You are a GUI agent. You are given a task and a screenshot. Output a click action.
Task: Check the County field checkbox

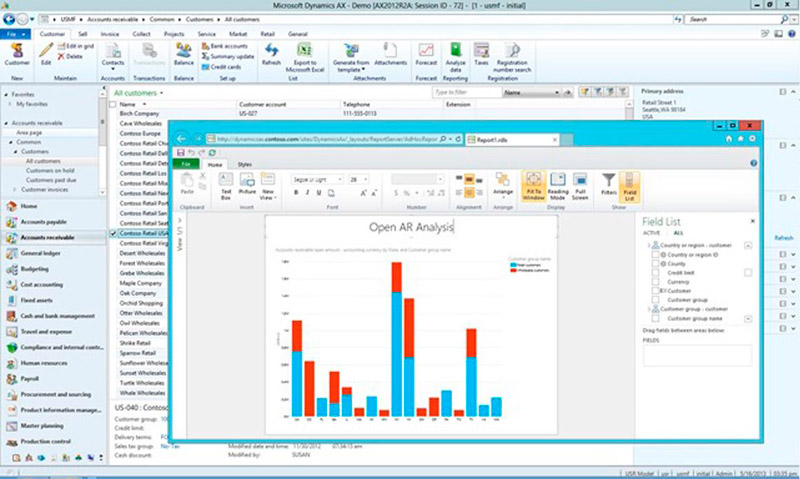(656, 264)
